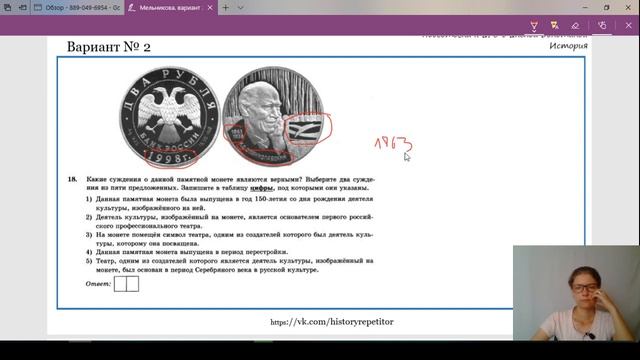Select the eraser tool
The image size is (640, 360).
point(575,25)
